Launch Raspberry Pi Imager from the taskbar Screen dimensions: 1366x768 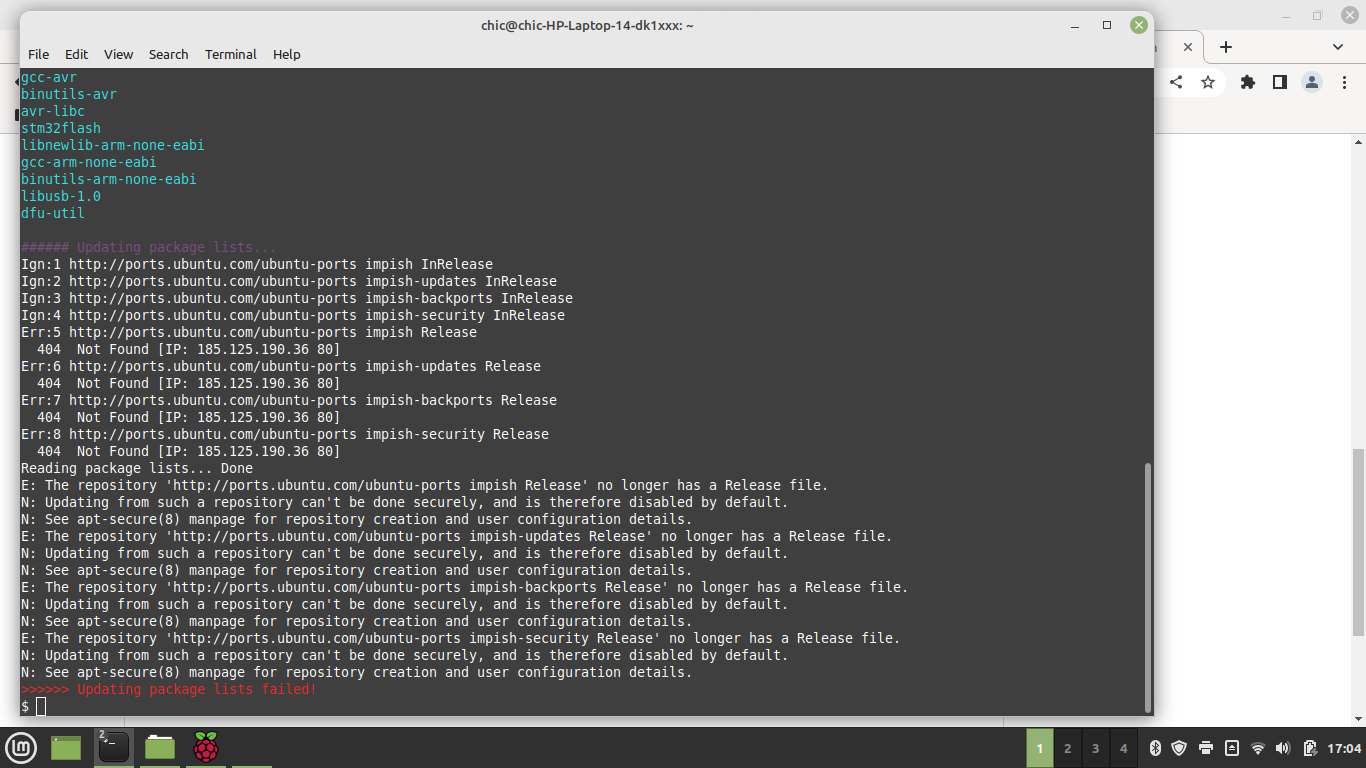(x=205, y=748)
